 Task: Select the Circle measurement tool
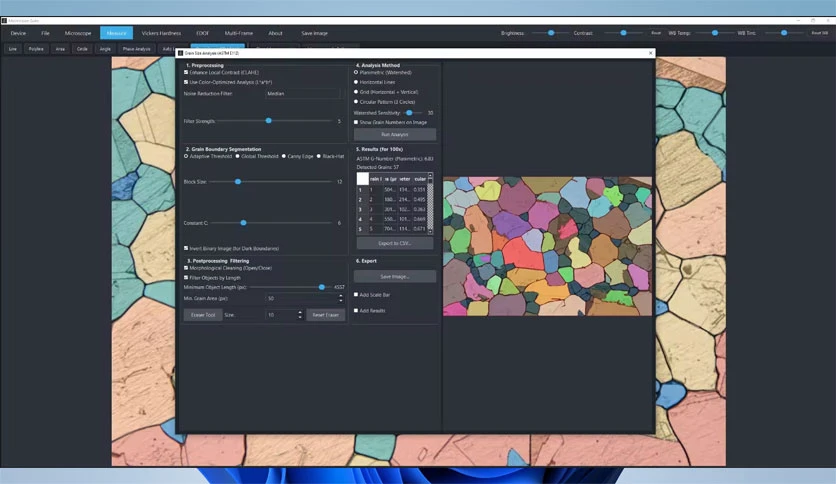pyautogui.click(x=82, y=49)
